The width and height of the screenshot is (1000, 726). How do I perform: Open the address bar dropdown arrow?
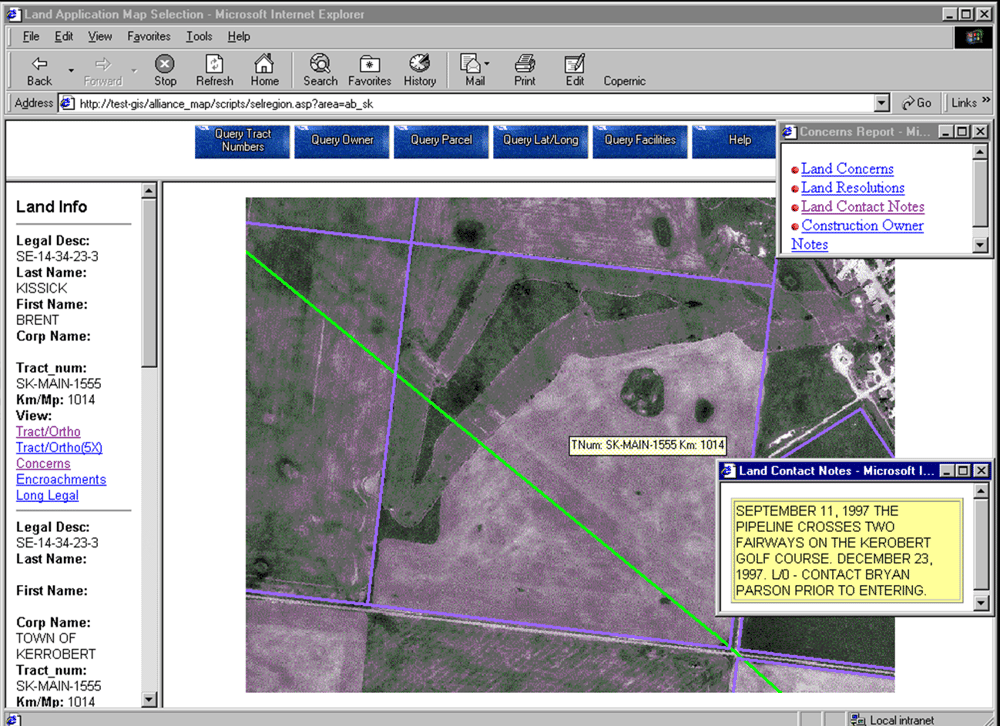(x=881, y=103)
